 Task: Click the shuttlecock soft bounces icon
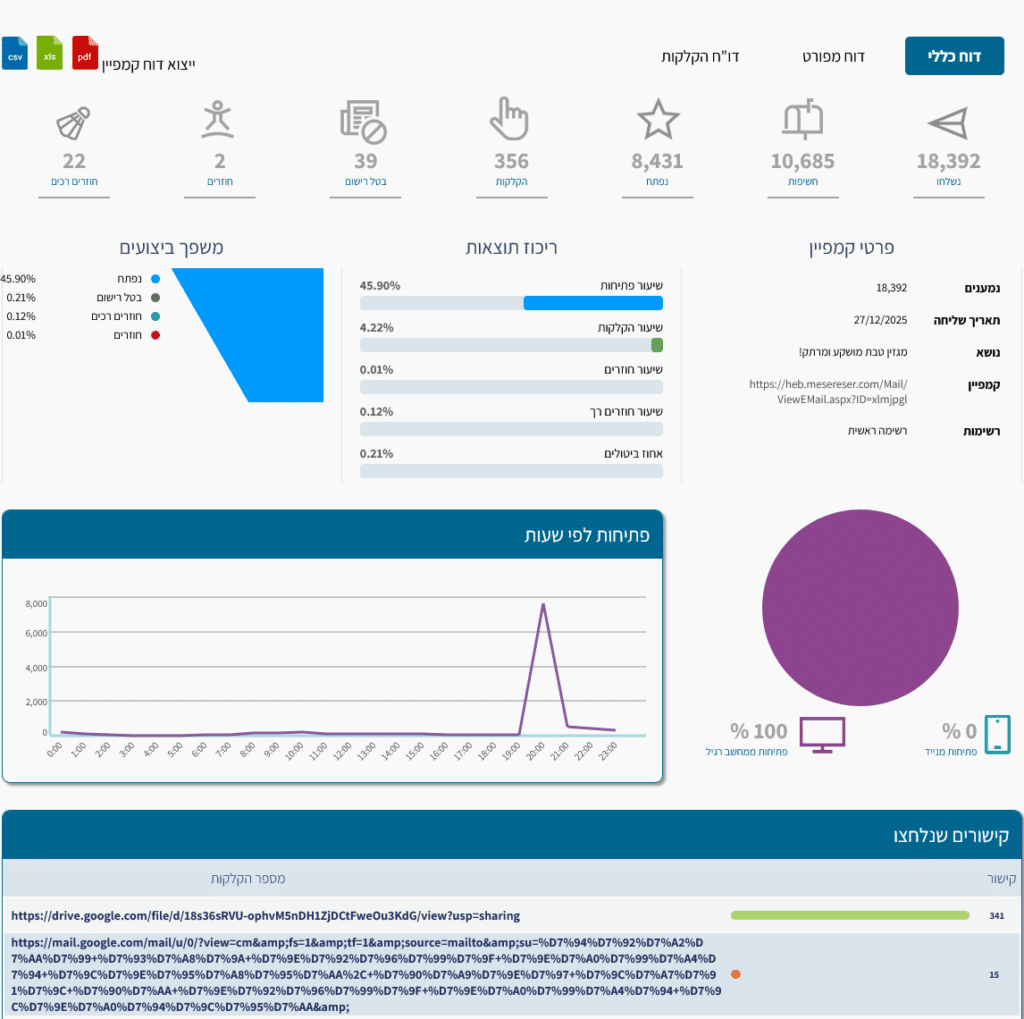coord(73,122)
